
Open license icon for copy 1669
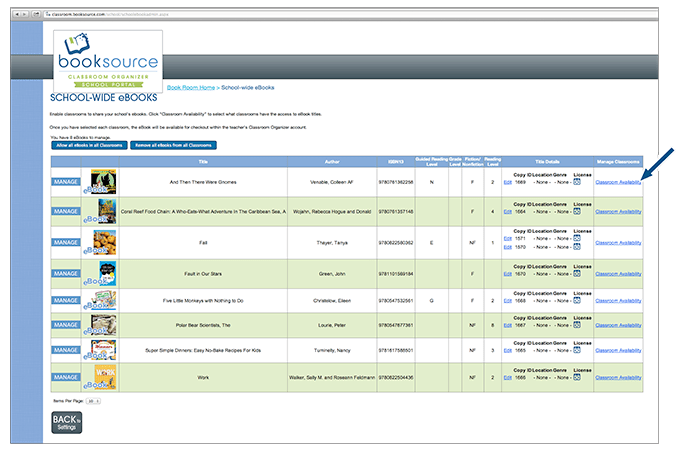point(577,182)
